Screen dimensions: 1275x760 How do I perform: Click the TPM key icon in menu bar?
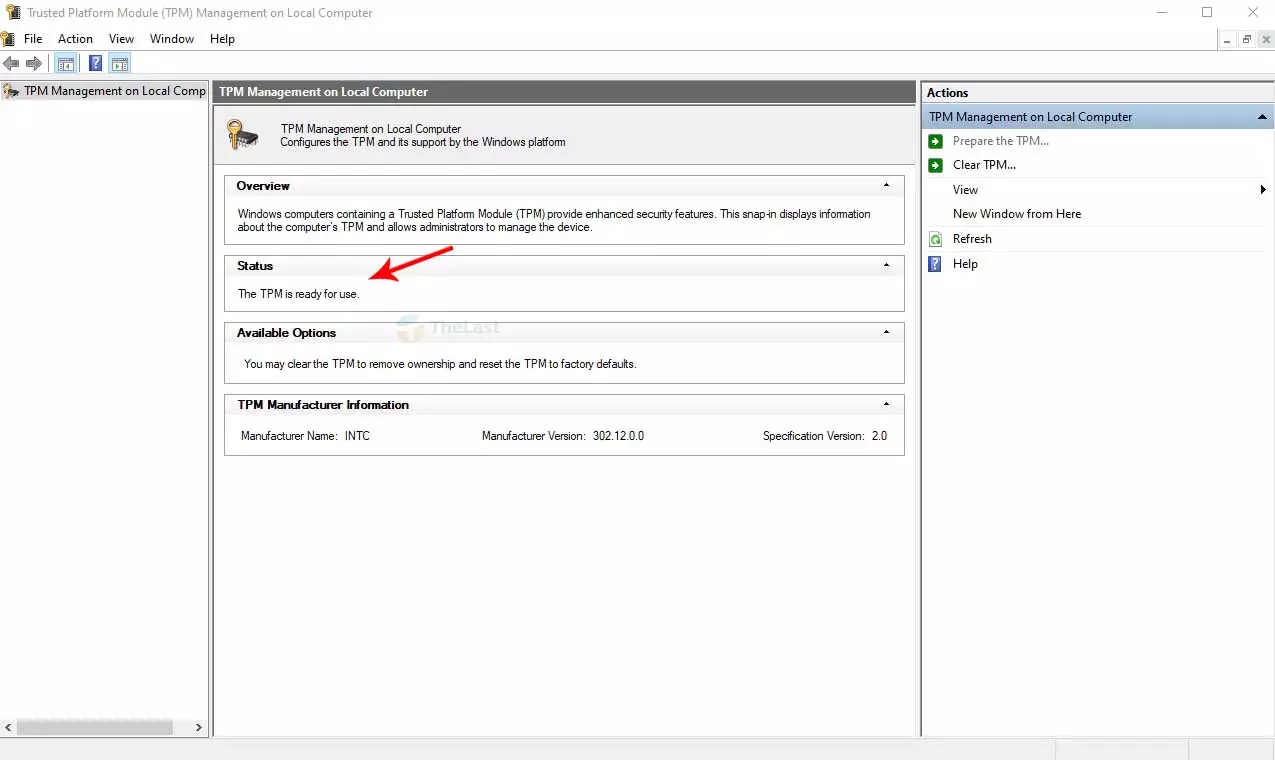[x=8, y=39]
